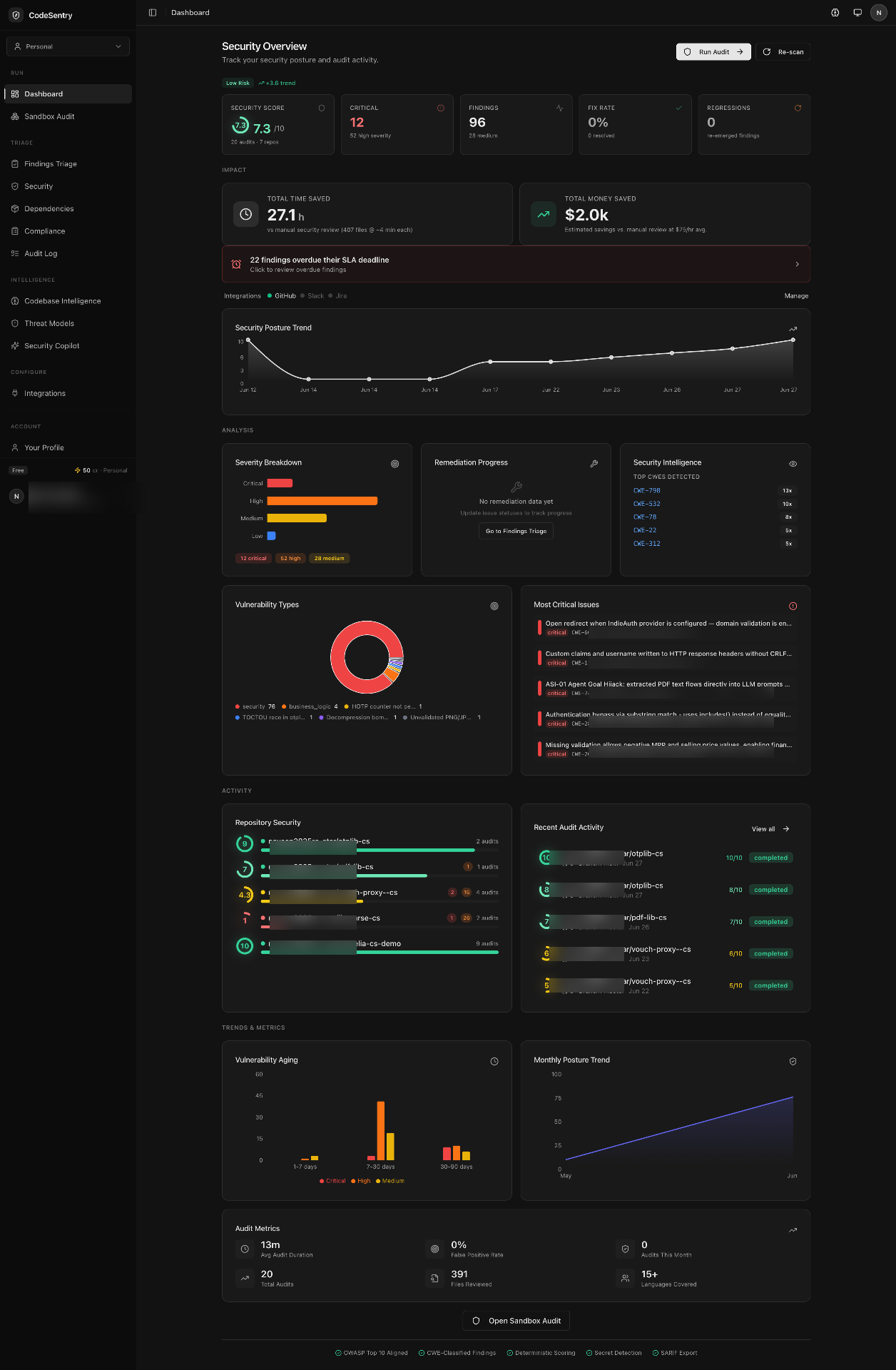Click the Languages Covered people icon

coord(625,1278)
